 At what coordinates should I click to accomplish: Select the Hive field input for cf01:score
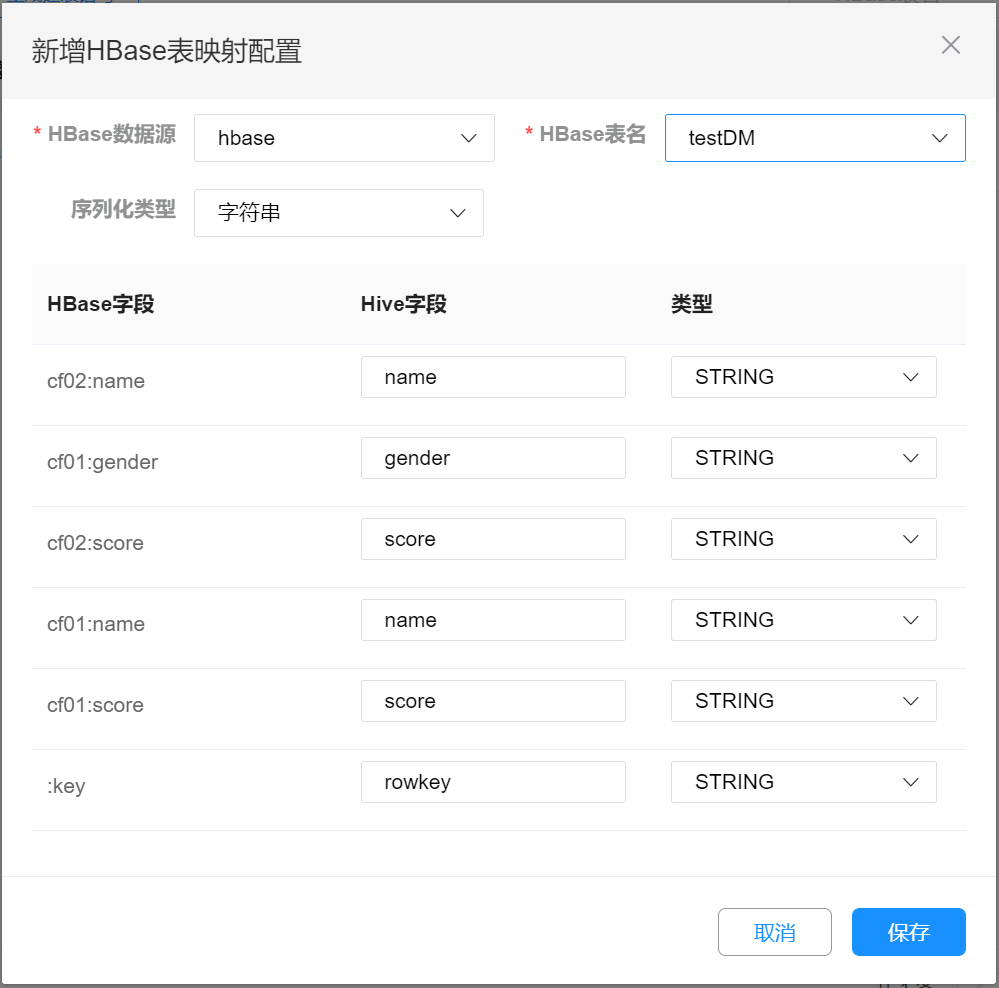coord(493,701)
